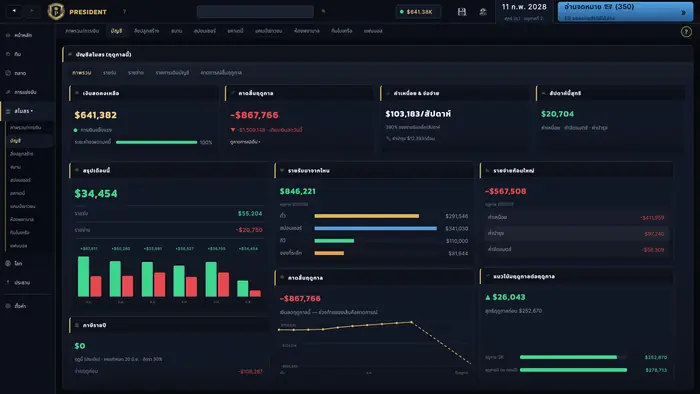Switch to the รายจ่าย sub-tab
The image size is (700, 394).
[136, 73]
